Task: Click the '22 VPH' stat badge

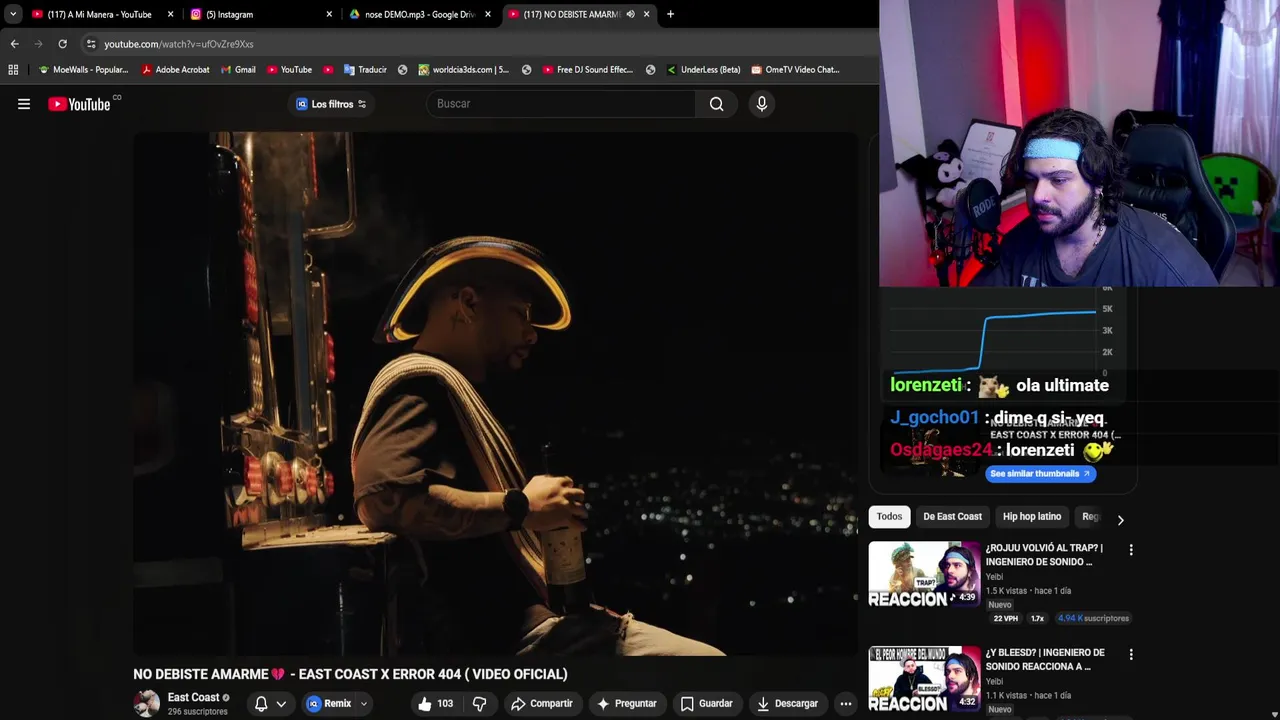Action: pyautogui.click(x=1005, y=619)
